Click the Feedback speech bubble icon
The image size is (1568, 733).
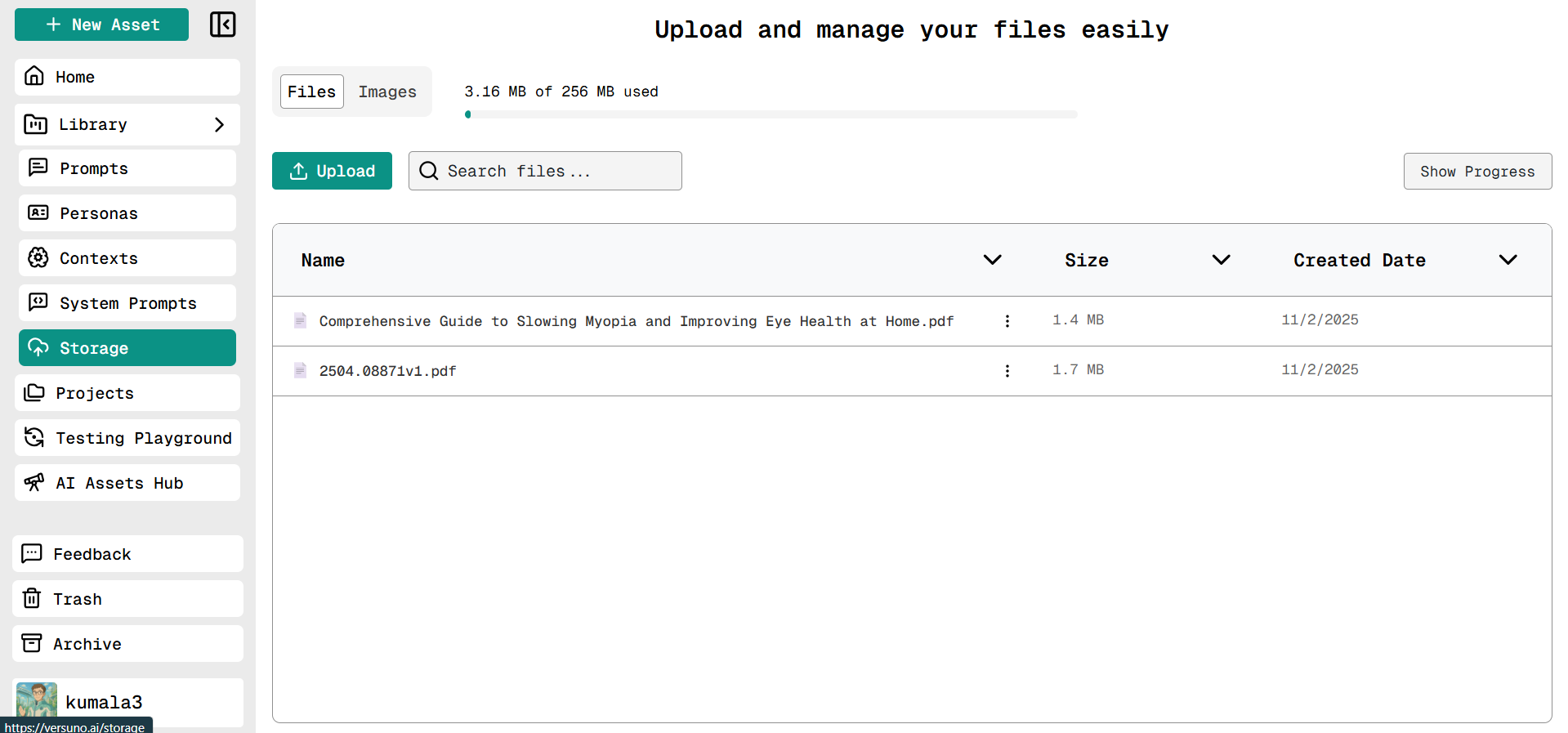pos(32,553)
